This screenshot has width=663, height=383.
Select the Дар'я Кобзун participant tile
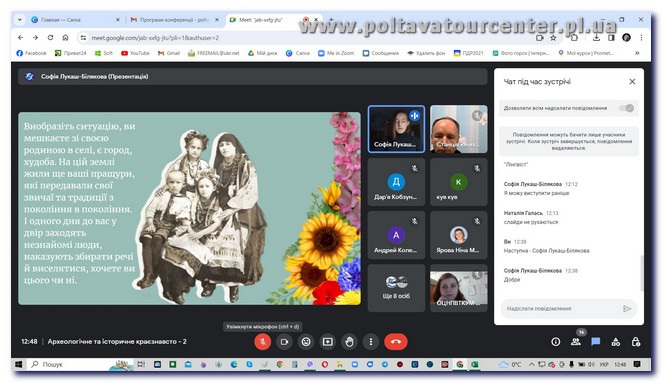tap(396, 182)
